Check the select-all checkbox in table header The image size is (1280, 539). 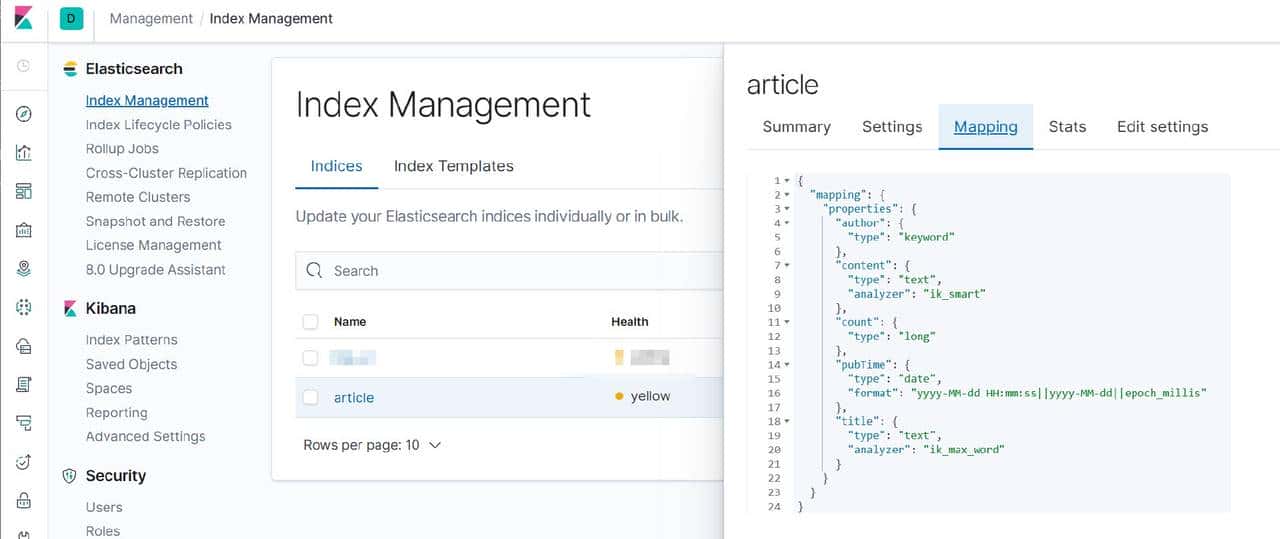pyautogui.click(x=310, y=322)
